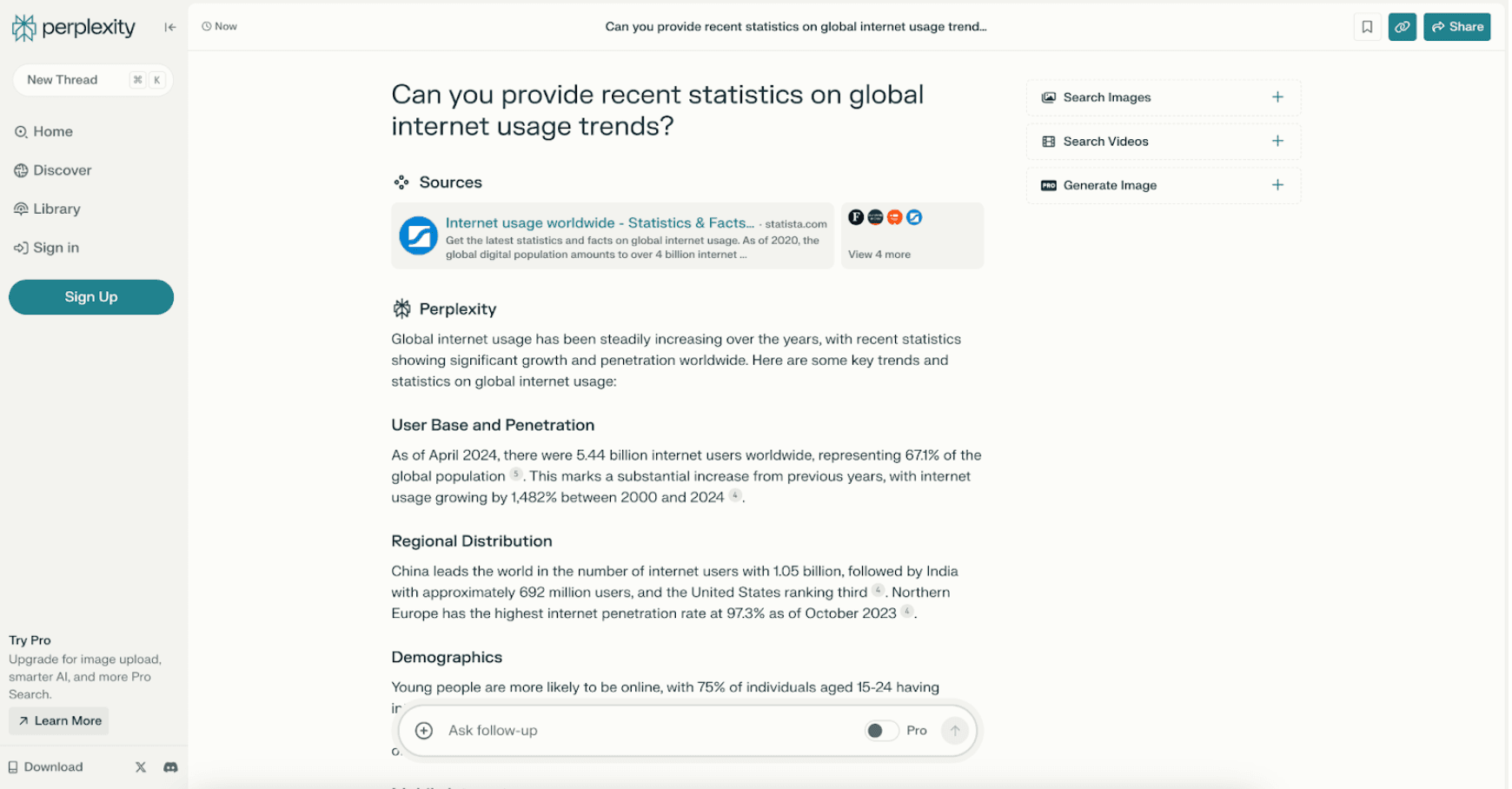The image size is (1512, 789).
Task: Expand Search Images with plus icon
Action: click(1277, 97)
